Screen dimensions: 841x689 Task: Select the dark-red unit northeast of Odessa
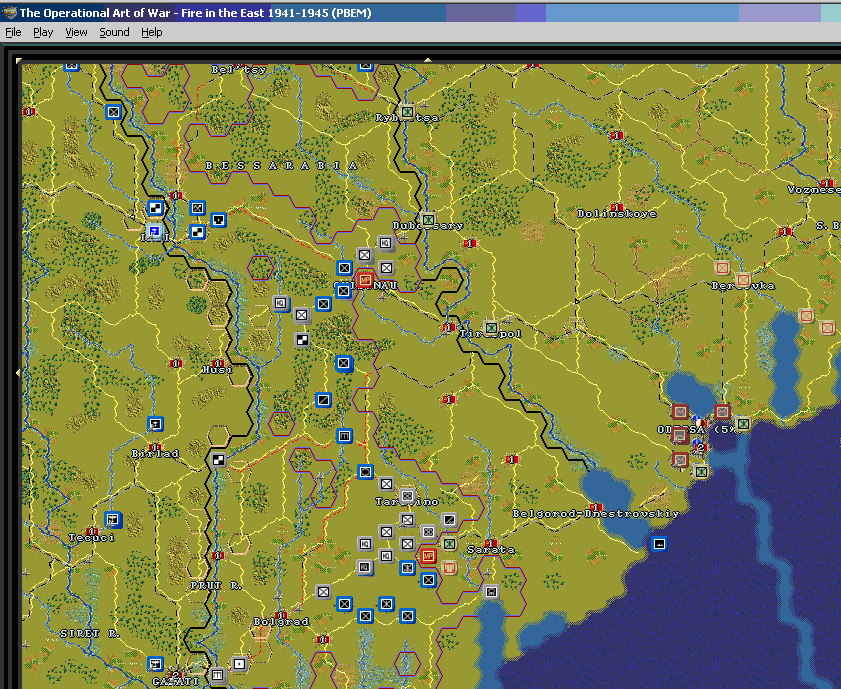(722, 412)
